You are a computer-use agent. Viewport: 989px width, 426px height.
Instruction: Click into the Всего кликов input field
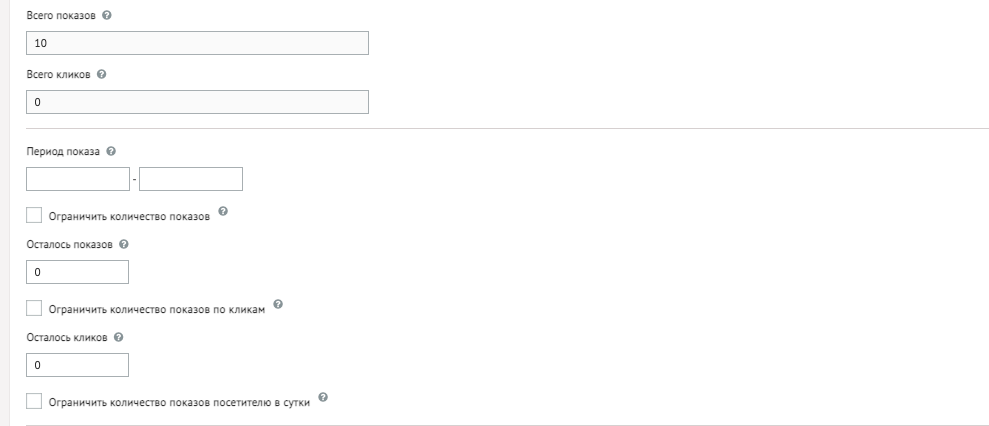click(x=197, y=102)
